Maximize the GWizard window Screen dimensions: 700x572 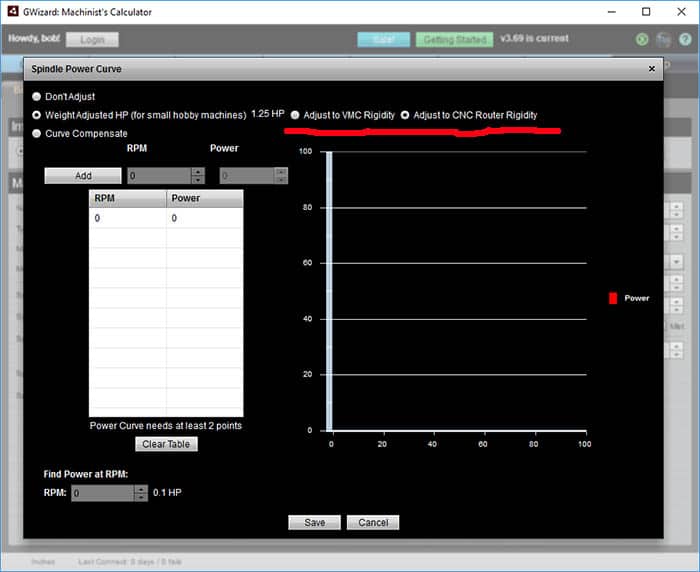[x=646, y=12]
